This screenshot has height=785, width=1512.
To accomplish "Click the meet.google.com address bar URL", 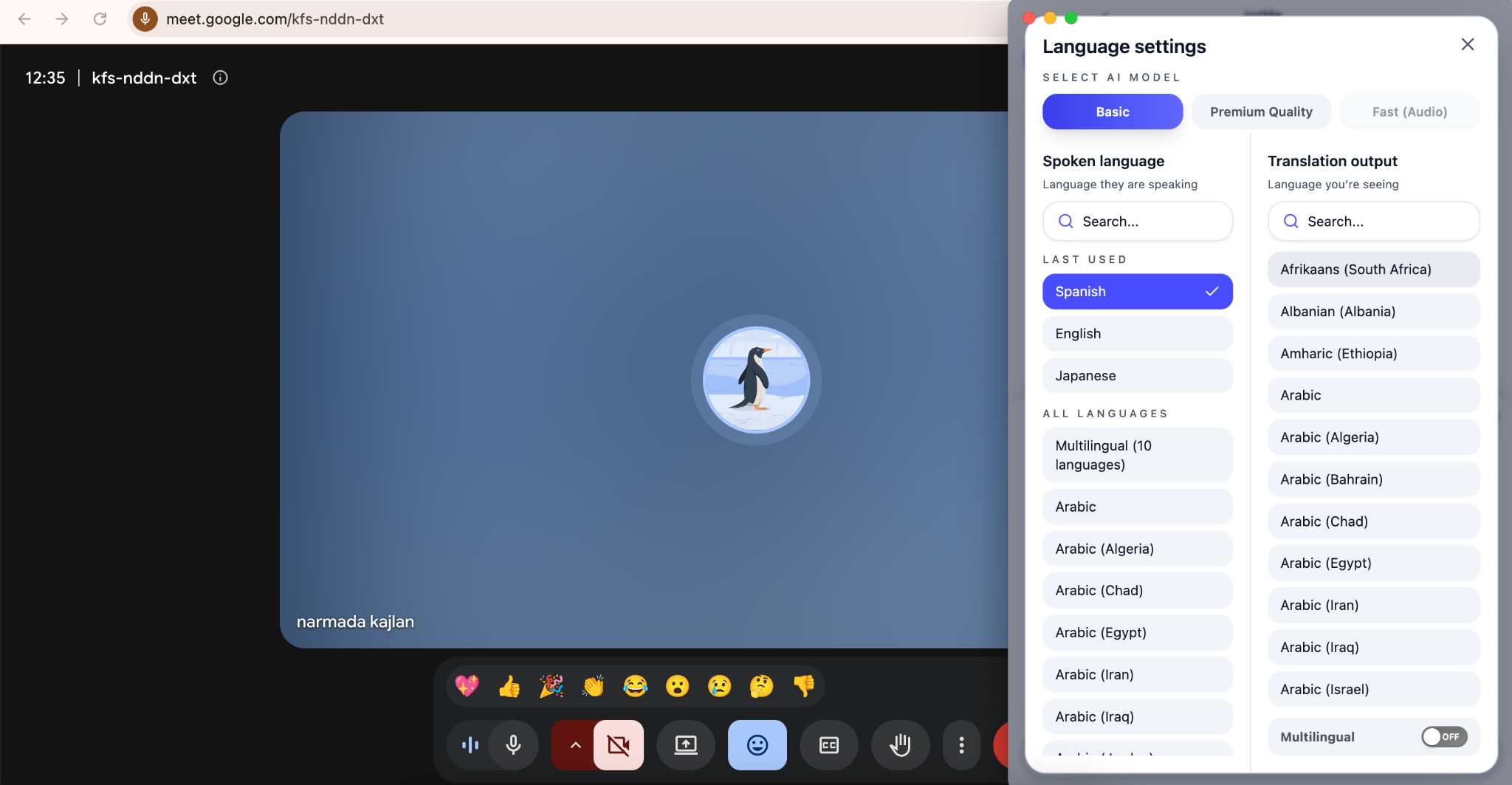I will point(275,19).
